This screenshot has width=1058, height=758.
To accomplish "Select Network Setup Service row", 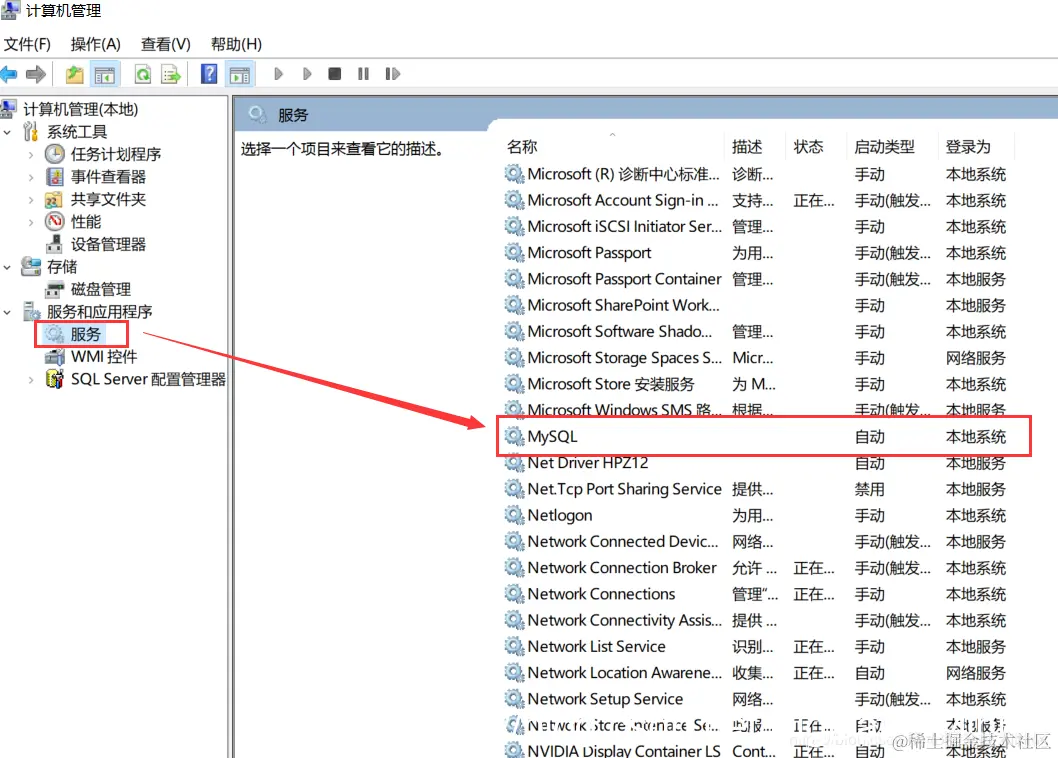I will point(756,699).
